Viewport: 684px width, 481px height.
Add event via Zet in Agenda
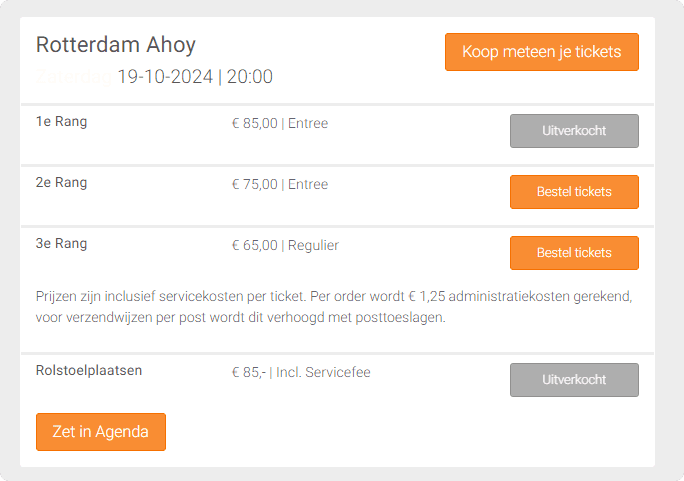point(100,432)
